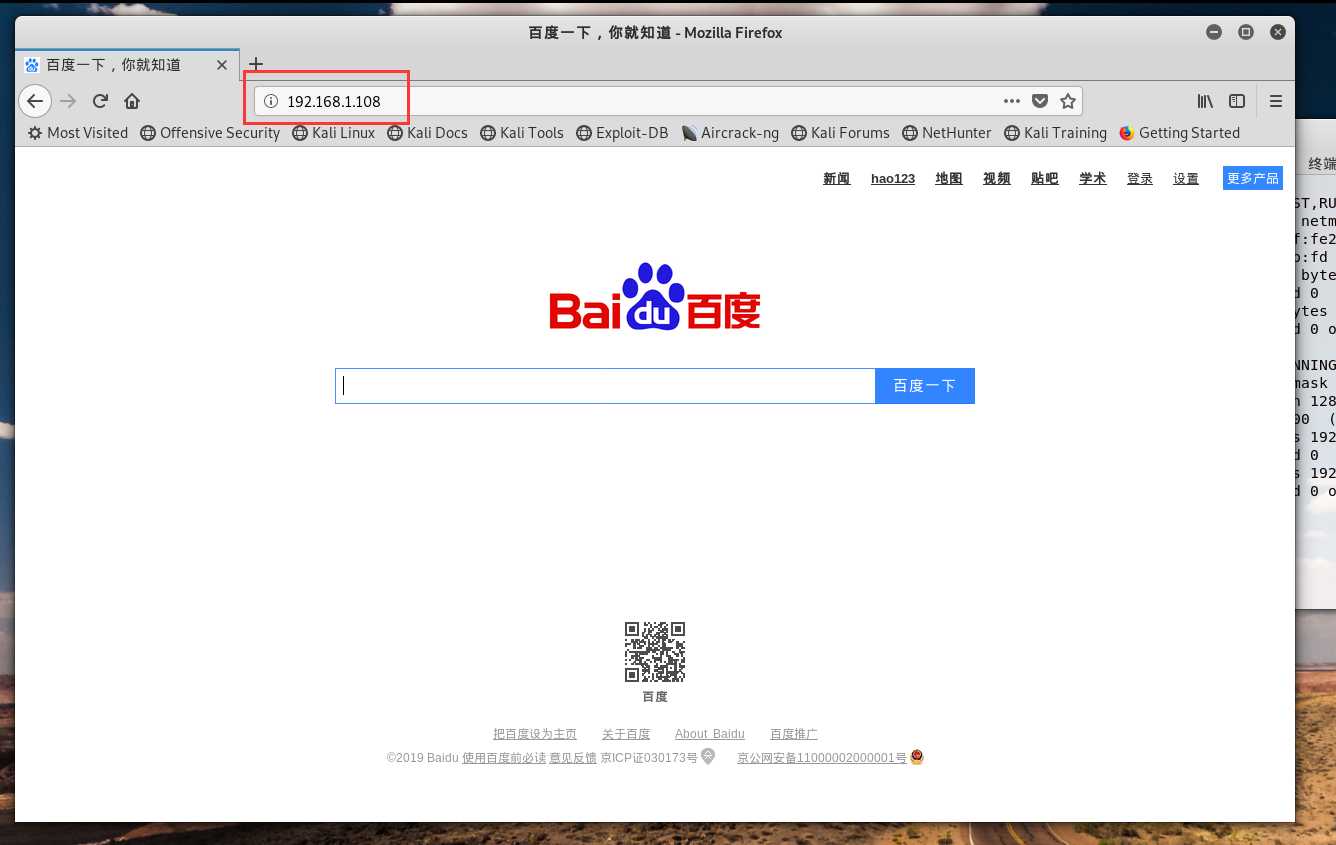Open page actions three-dot menu

[1012, 101]
